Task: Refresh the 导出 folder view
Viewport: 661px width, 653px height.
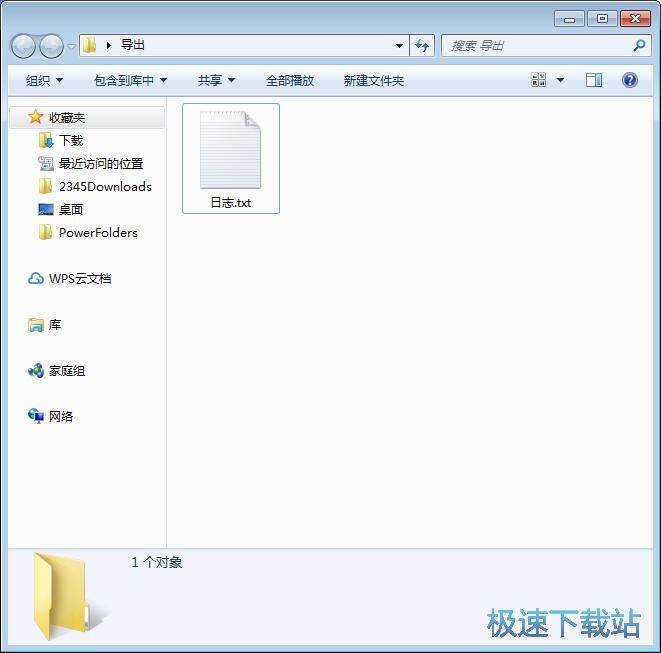Action: (x=422, y=46)
